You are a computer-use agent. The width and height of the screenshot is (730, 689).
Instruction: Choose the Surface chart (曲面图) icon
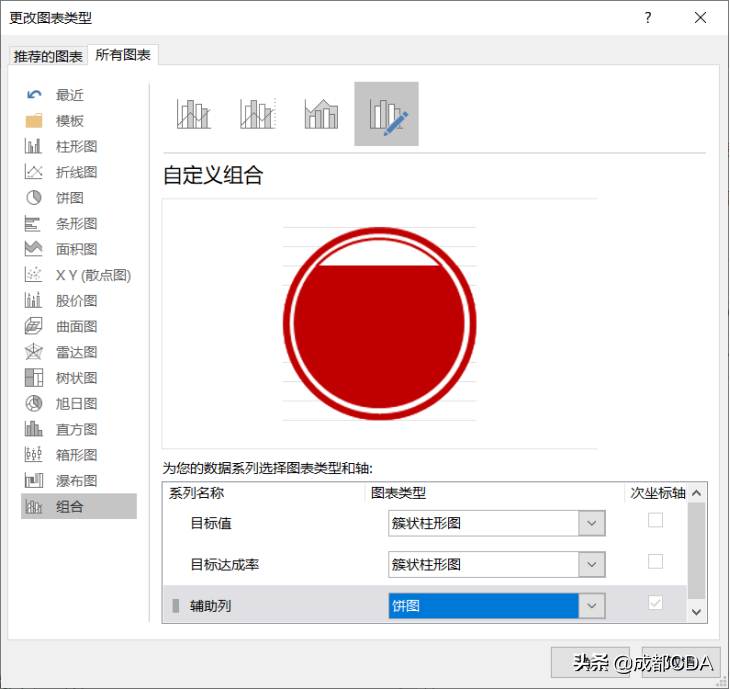coord(34,326)
